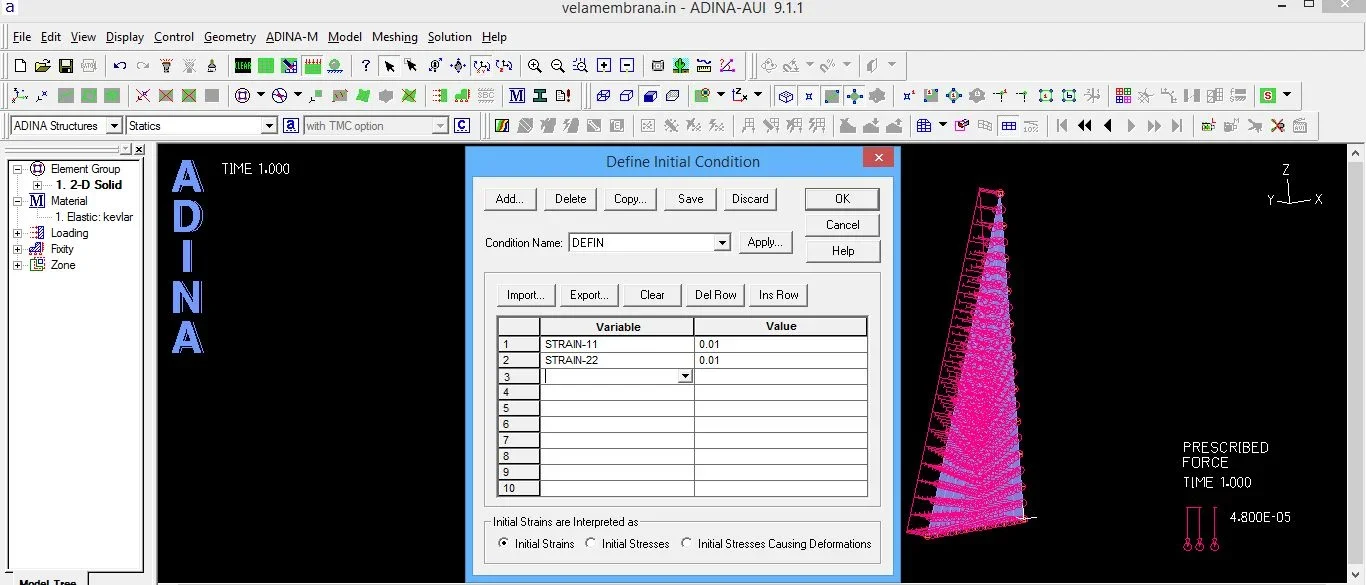Click the Del Row button
This screenshot has width=1366, height=585.
[x=716, y=295]
